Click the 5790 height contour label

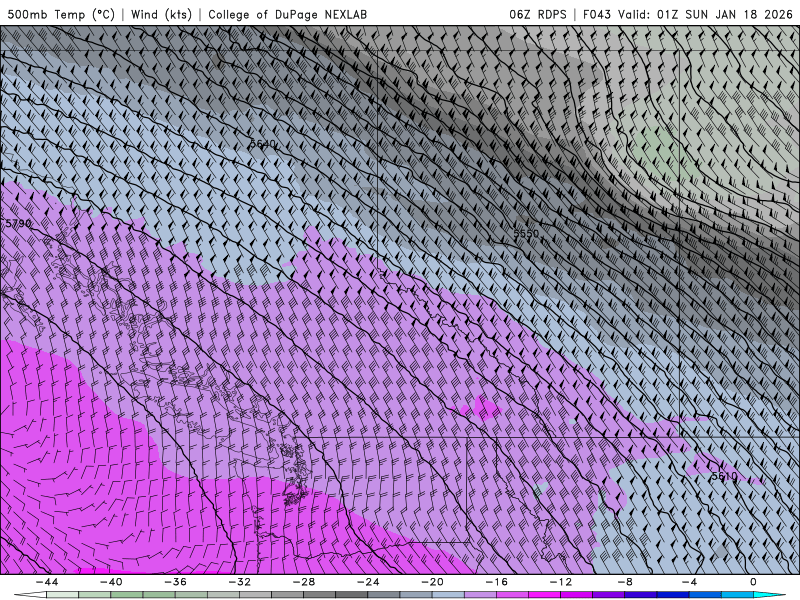(18, 223)
